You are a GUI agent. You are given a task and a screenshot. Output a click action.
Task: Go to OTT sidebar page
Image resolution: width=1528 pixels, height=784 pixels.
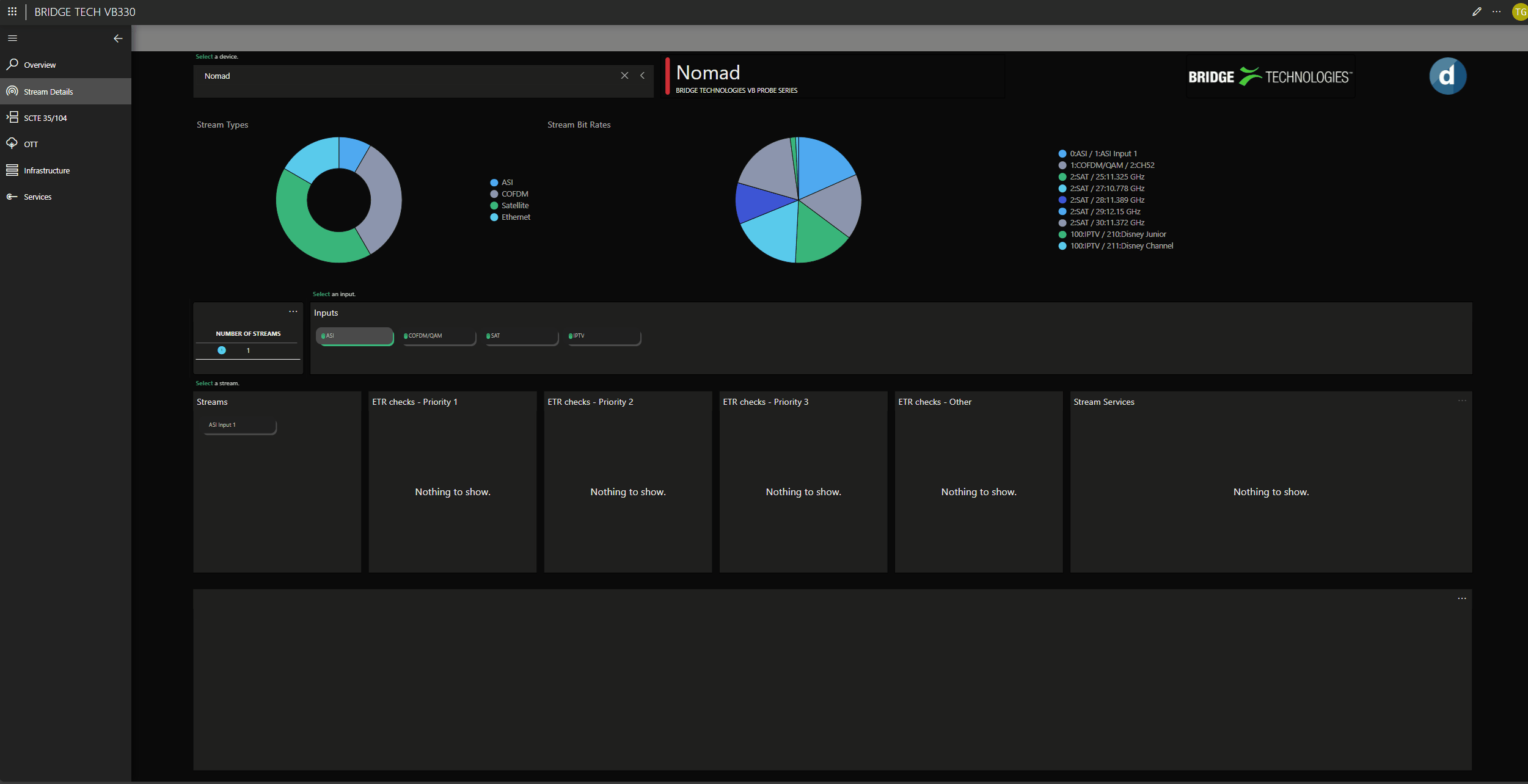(x=65, y=144)
